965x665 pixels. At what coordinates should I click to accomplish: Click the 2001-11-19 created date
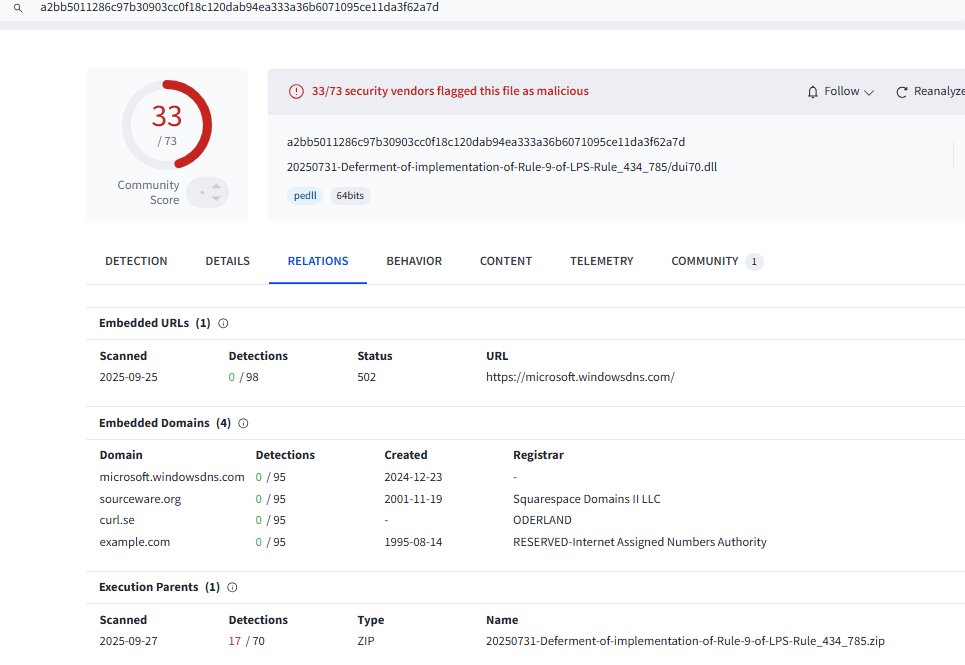point(413,499)
